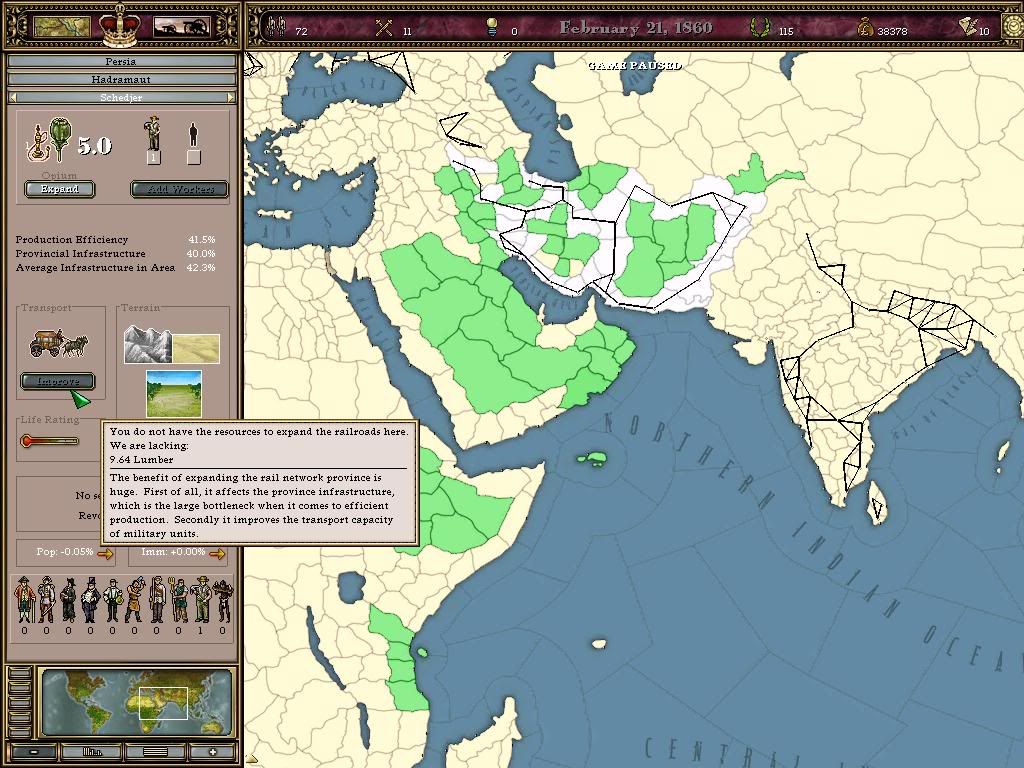
Task: Click the crossed swords leadership icon
Action: (384, 28)
